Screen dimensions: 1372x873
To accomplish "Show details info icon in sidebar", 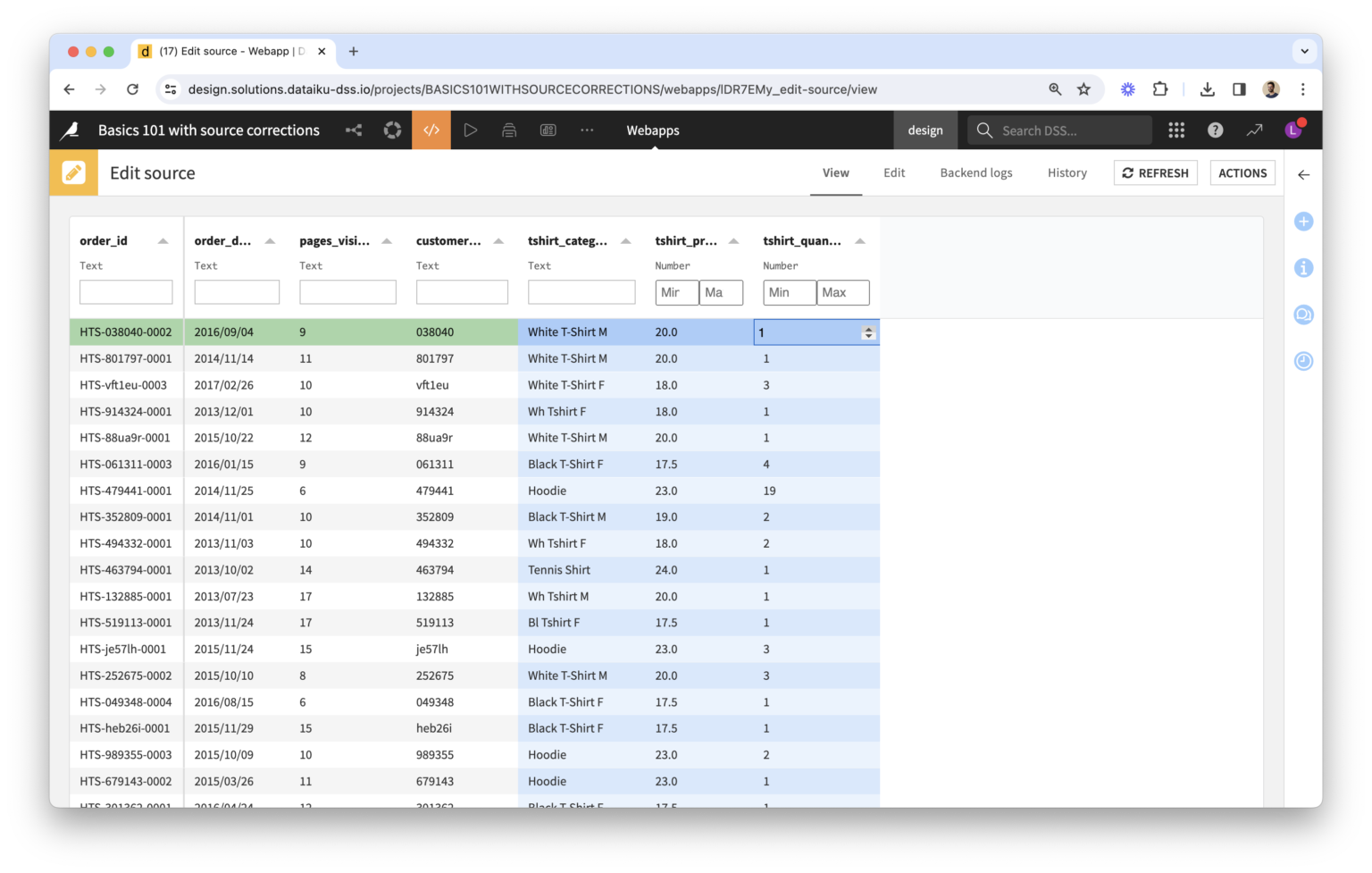I will pos(1303,268).
